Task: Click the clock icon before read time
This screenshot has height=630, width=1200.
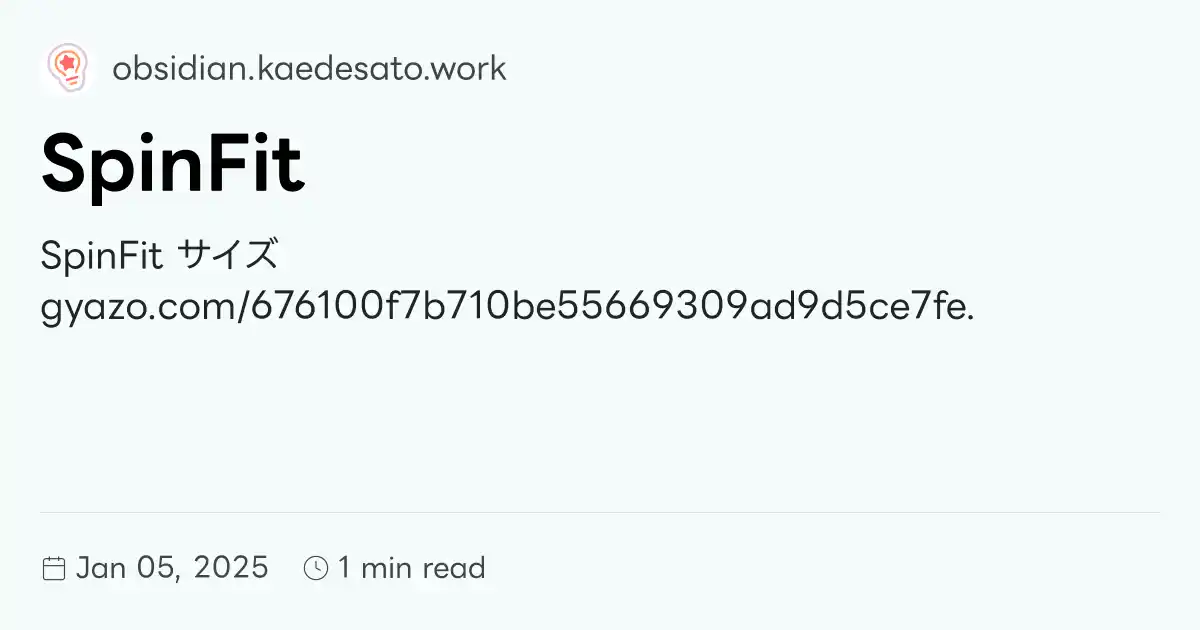Action: [x=316, y=569]
